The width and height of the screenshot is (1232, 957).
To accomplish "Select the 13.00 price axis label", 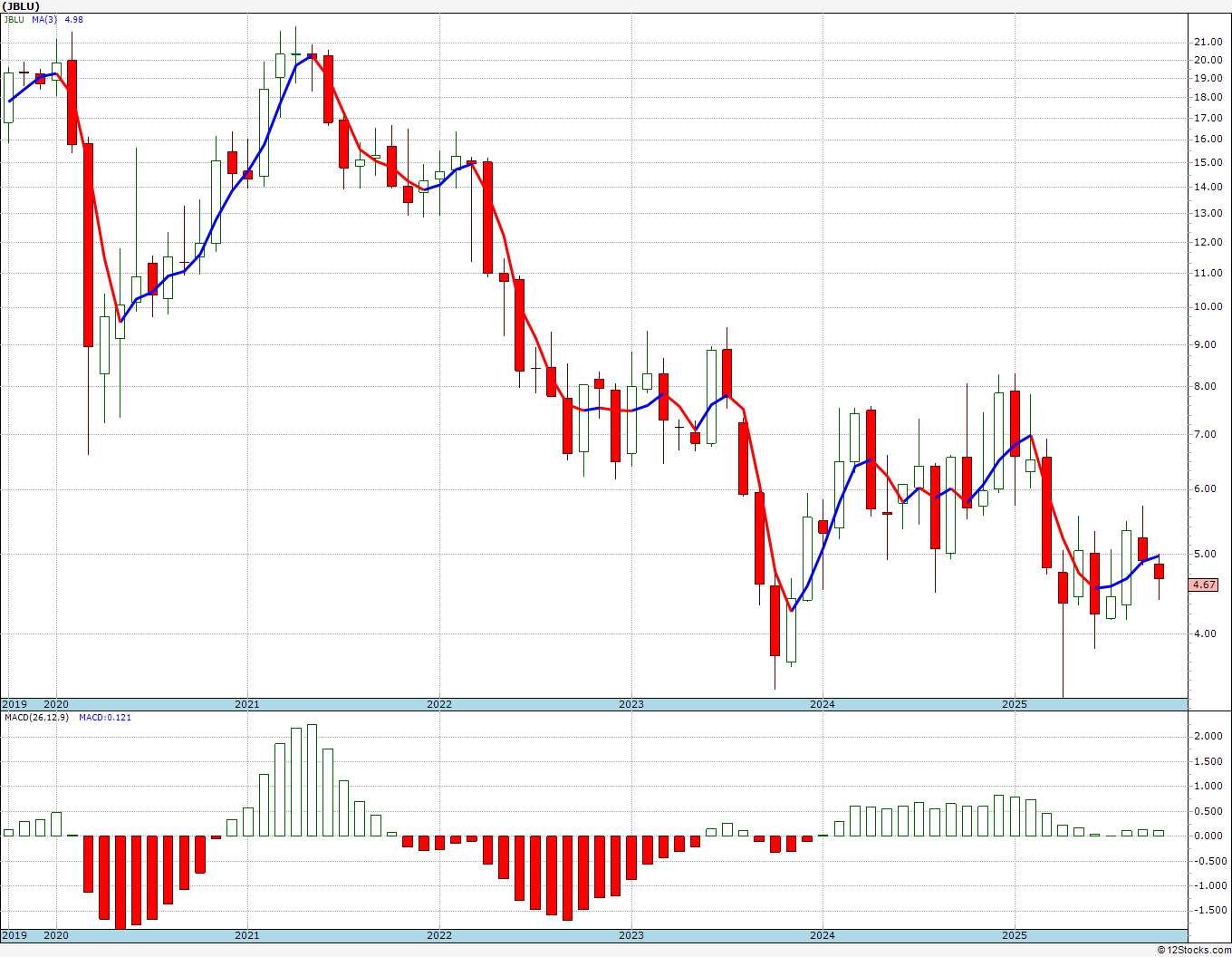I will [1207, 214].
